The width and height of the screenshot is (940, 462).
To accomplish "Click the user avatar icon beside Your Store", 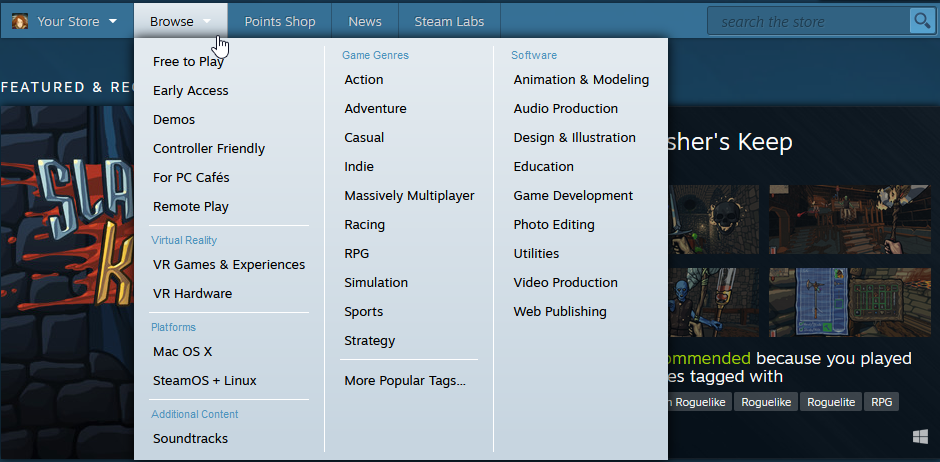I will pos(20,22).
